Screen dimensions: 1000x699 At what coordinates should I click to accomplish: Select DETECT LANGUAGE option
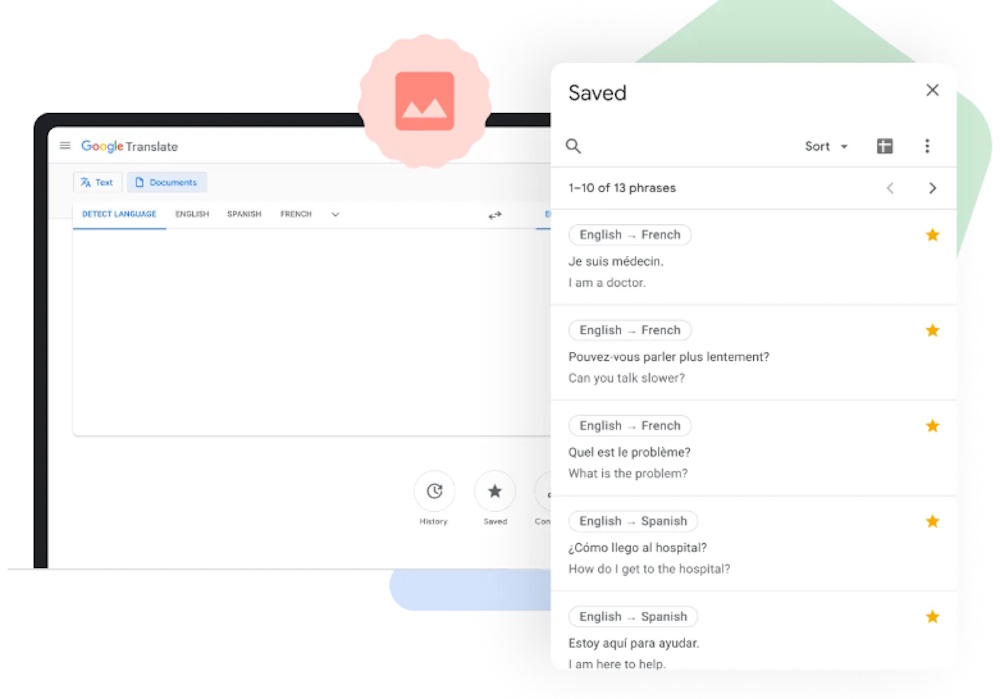(119, 214)
